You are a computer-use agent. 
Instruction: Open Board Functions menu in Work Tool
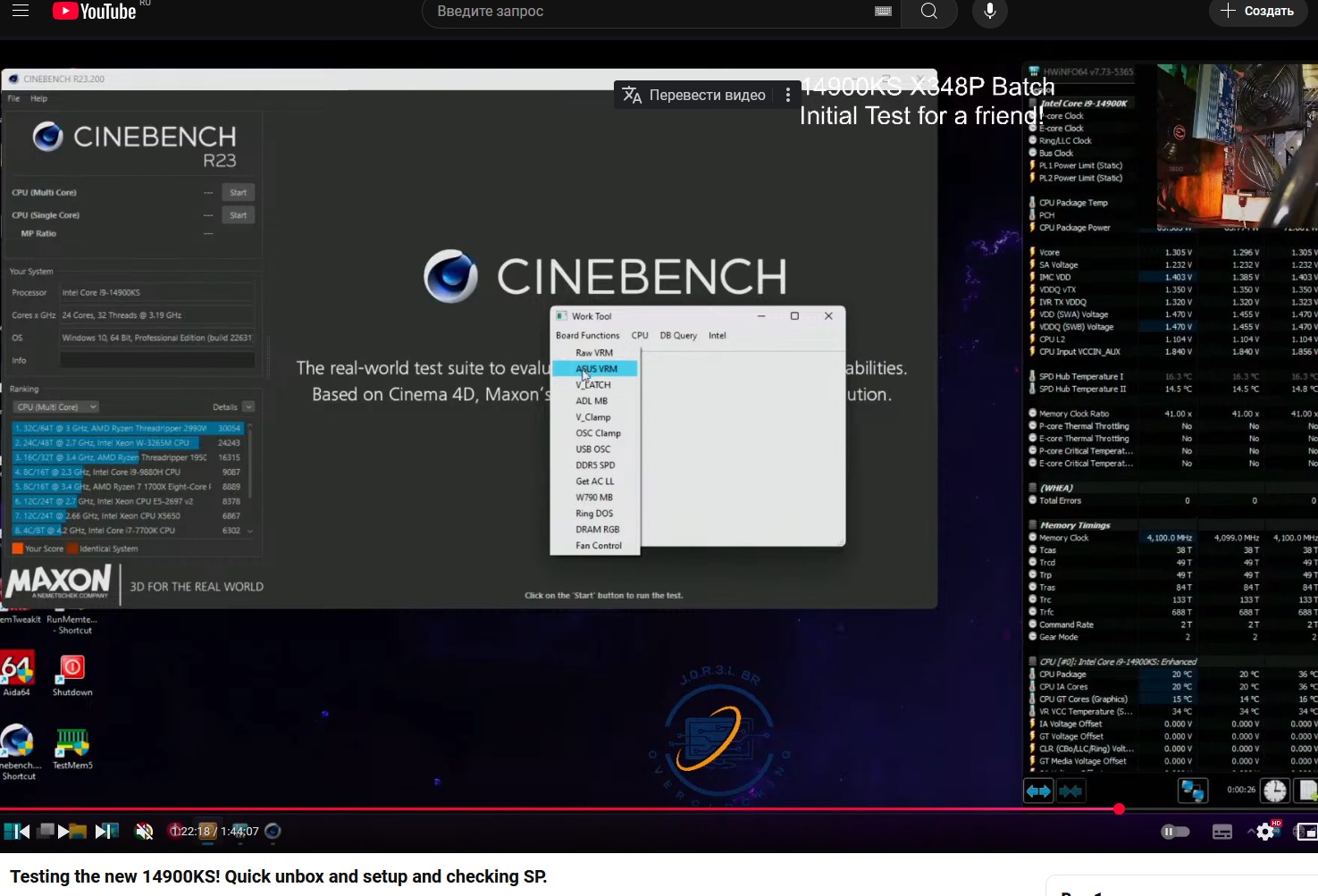click(x=587, y=336)
